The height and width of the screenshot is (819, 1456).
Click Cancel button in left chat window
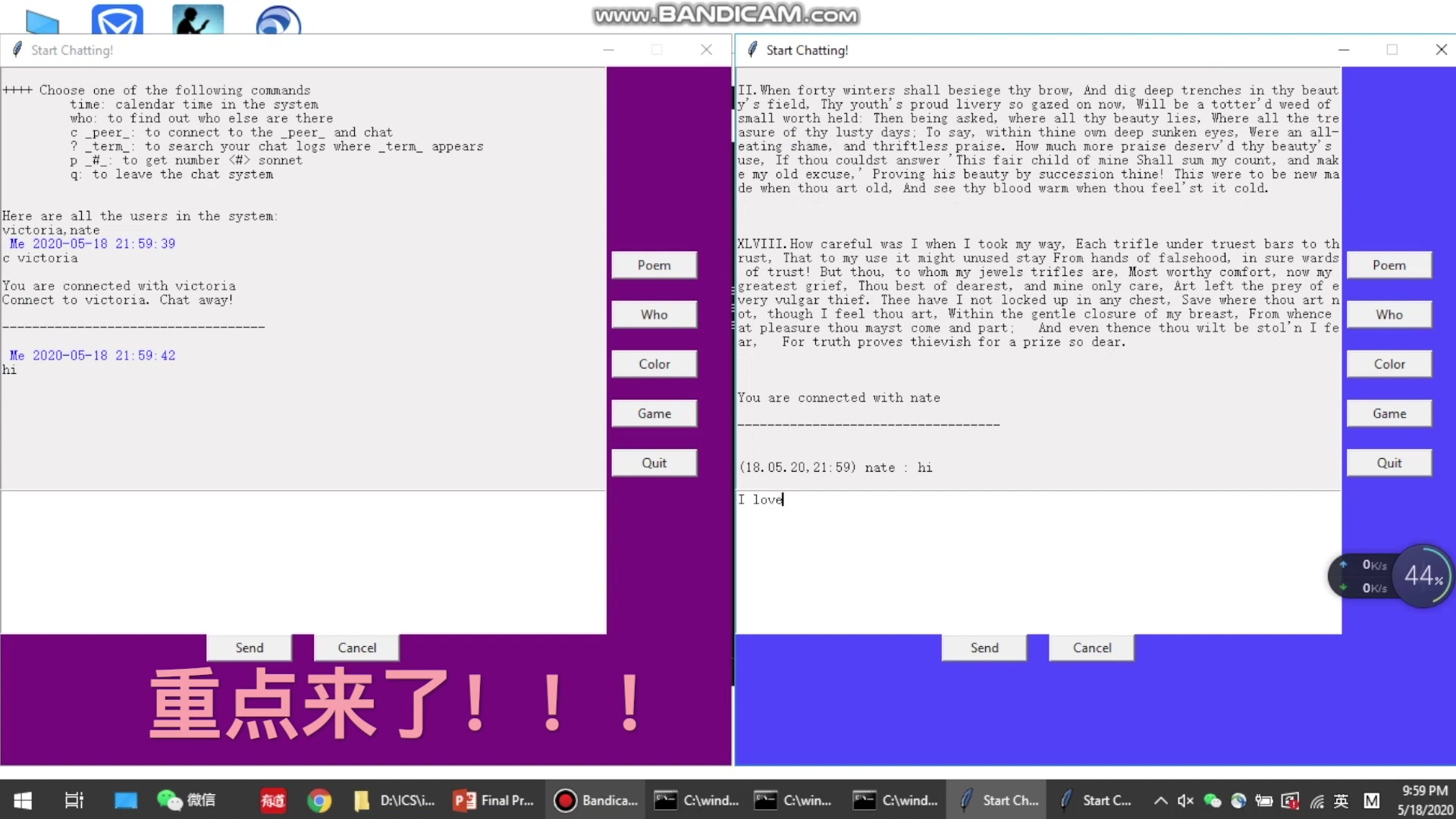pyautogui.click(x=356, y=648)
